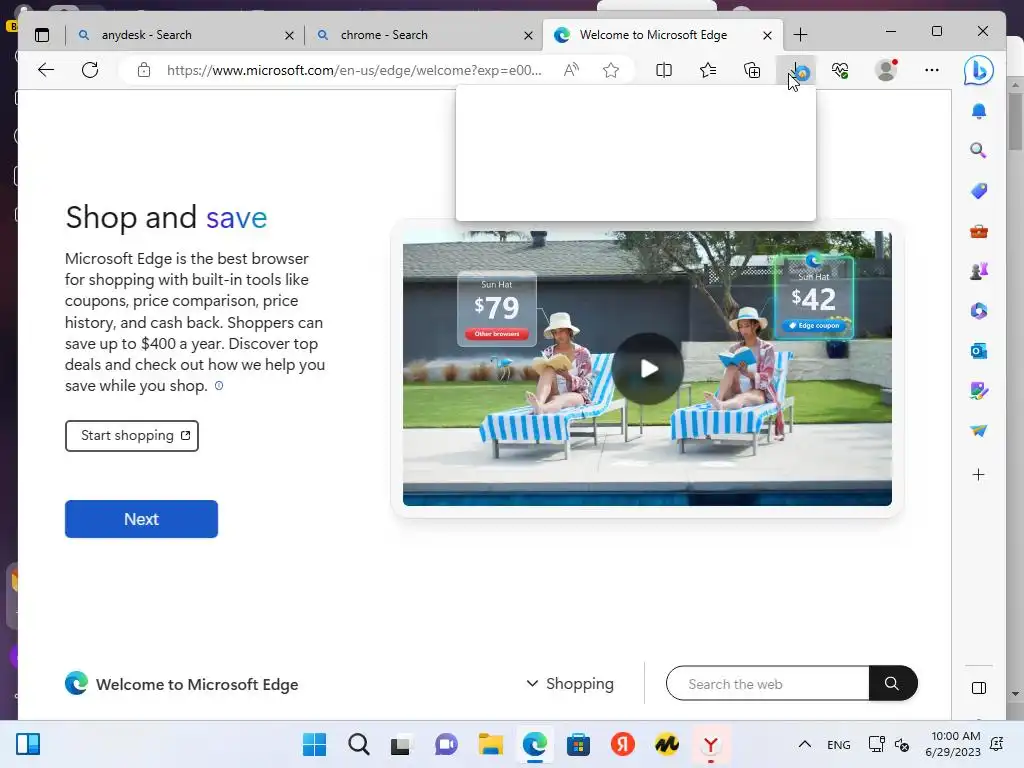Viewport: 1024px width, 768px height.
Task: Select Welcome to Microsoft Edge tab
Action: point(663,35)
